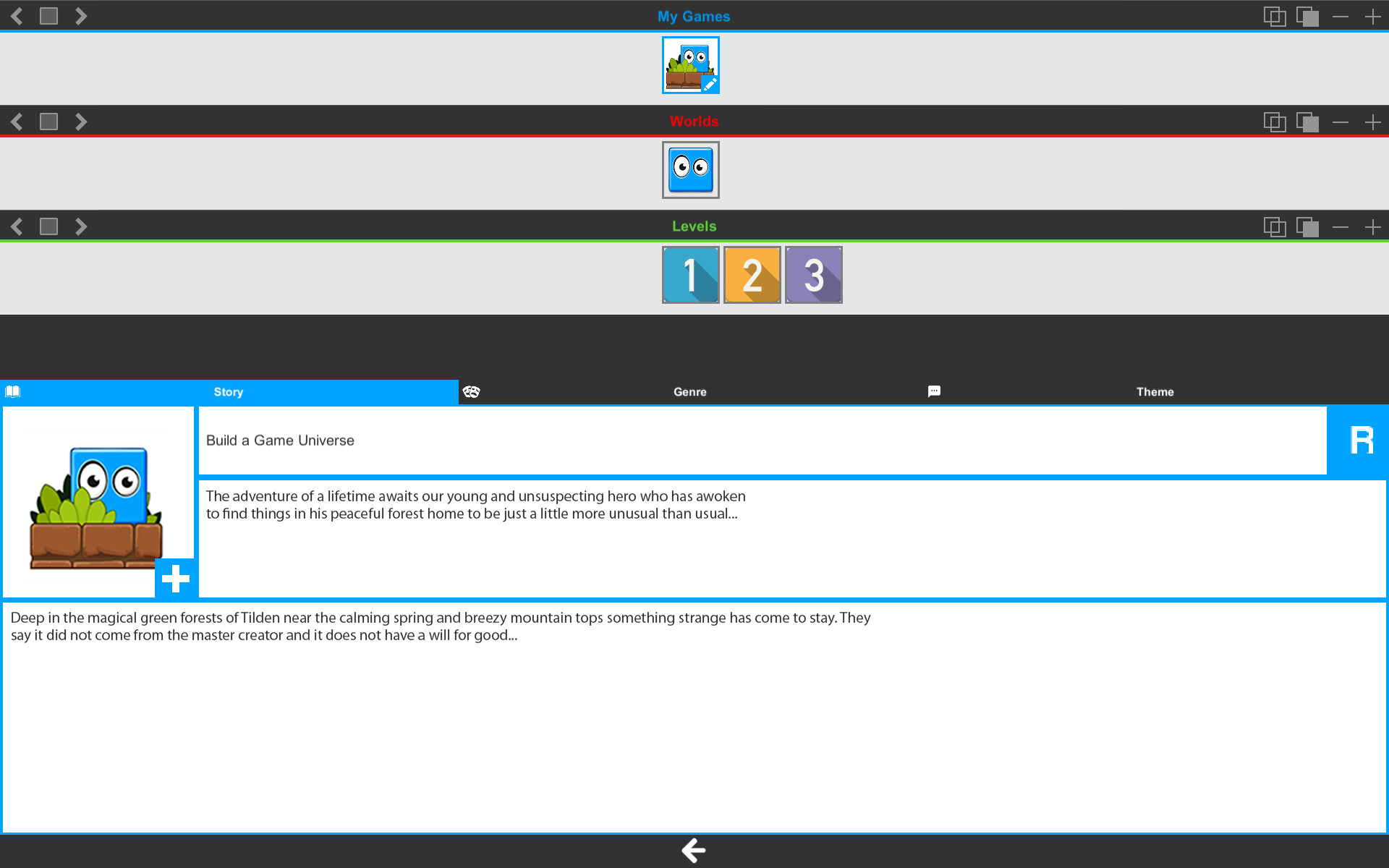The height and width of the screenshot is (868, 1389).
Task: Edit the Build a Game Universe title field
Action: 506,440
